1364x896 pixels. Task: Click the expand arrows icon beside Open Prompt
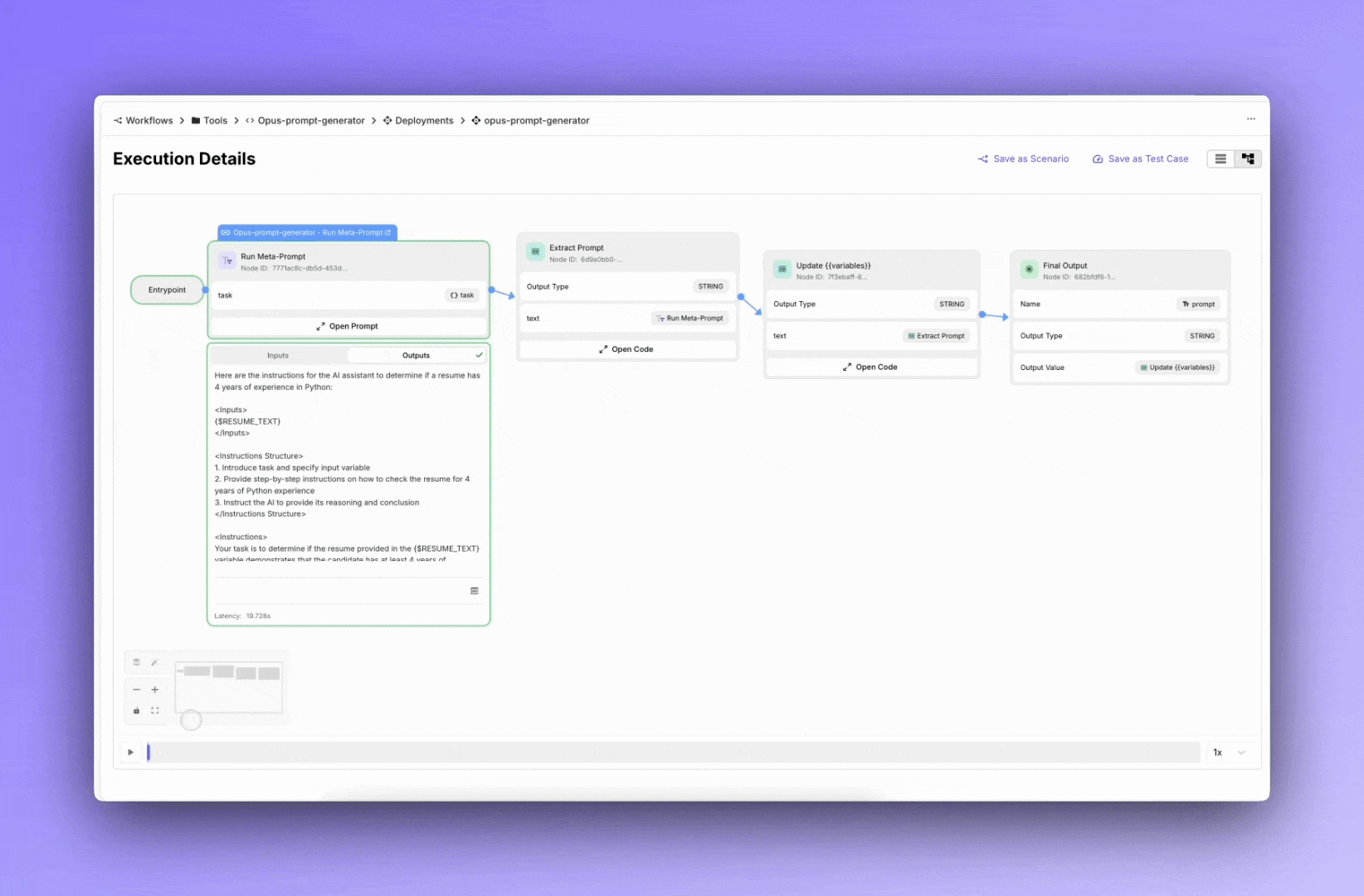click(x=320, y=327)
